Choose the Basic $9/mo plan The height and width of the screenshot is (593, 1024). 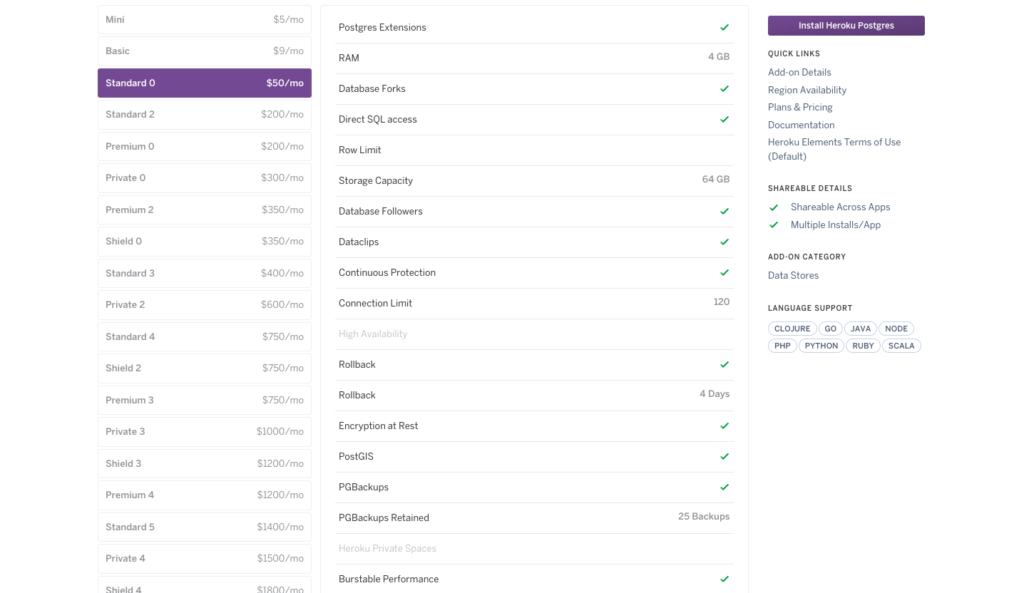point(204,51)
